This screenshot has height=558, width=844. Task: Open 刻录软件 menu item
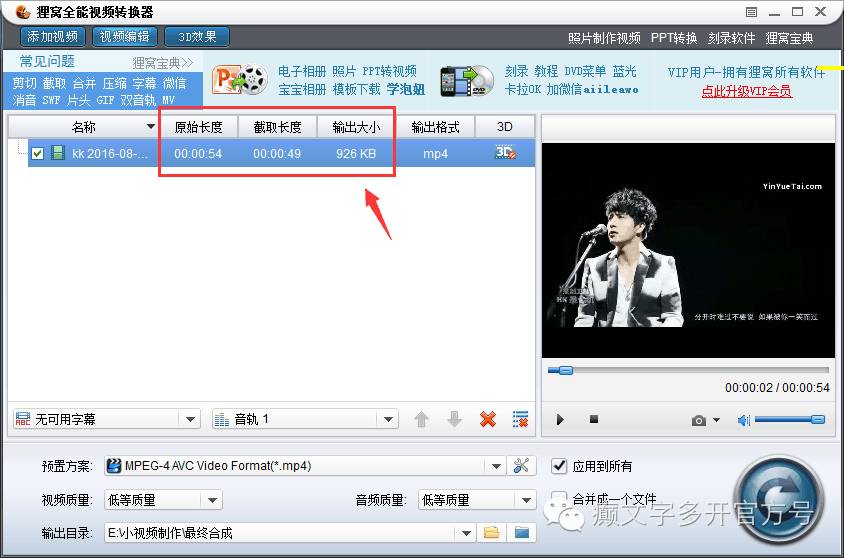[x=732, y=38]
